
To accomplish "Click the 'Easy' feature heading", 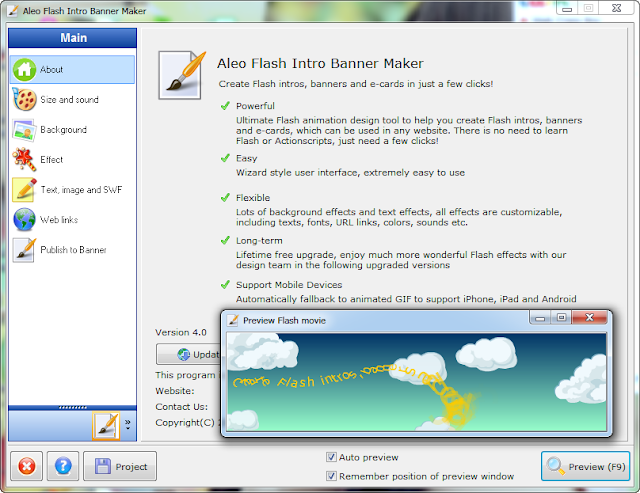I will click(x=247, y=158).
